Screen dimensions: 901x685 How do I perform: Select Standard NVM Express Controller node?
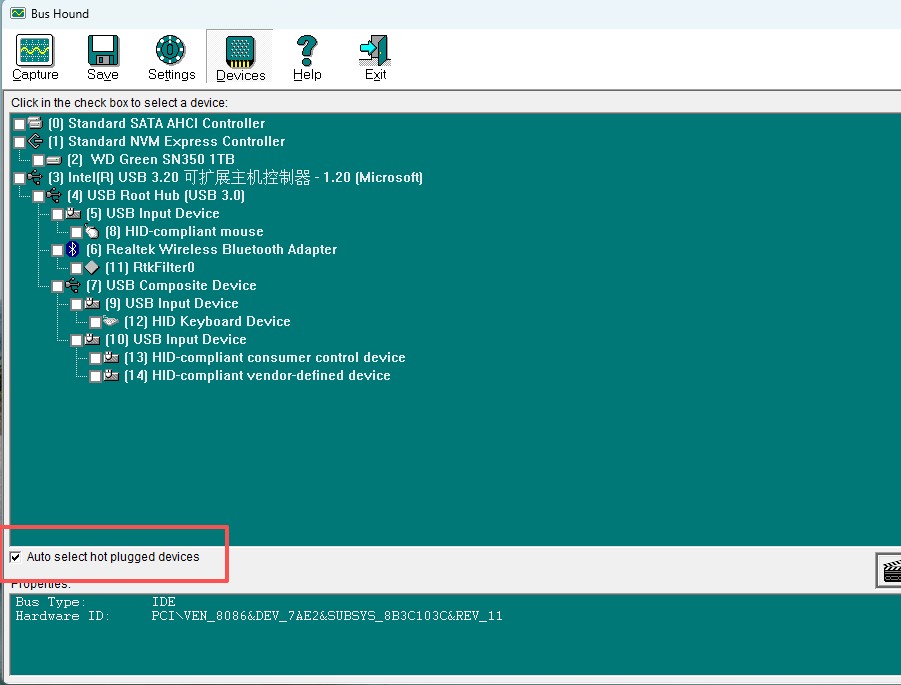[x=176, y=142]
